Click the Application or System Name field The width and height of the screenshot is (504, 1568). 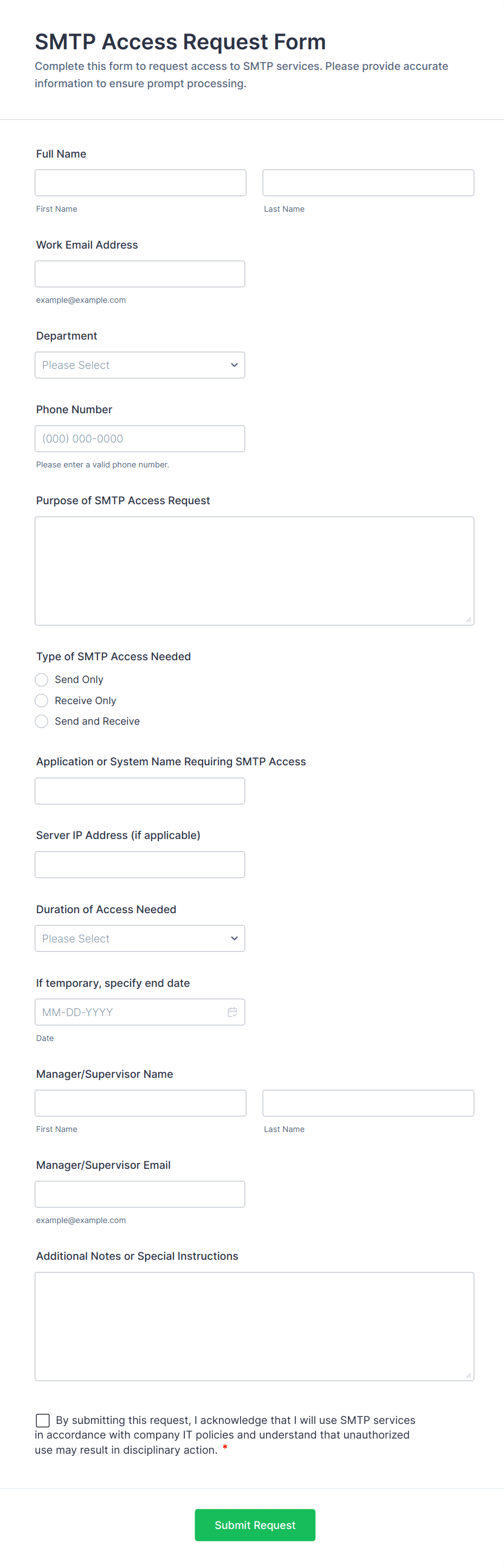pyautogui.click(x=139, y=791)
